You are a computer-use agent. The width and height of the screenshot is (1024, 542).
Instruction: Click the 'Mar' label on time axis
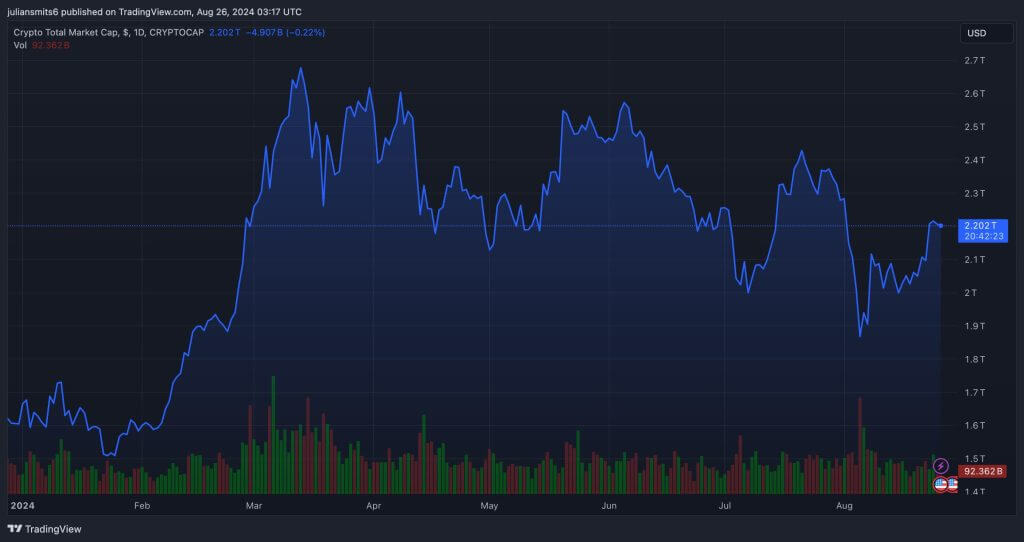coord(253,505)
